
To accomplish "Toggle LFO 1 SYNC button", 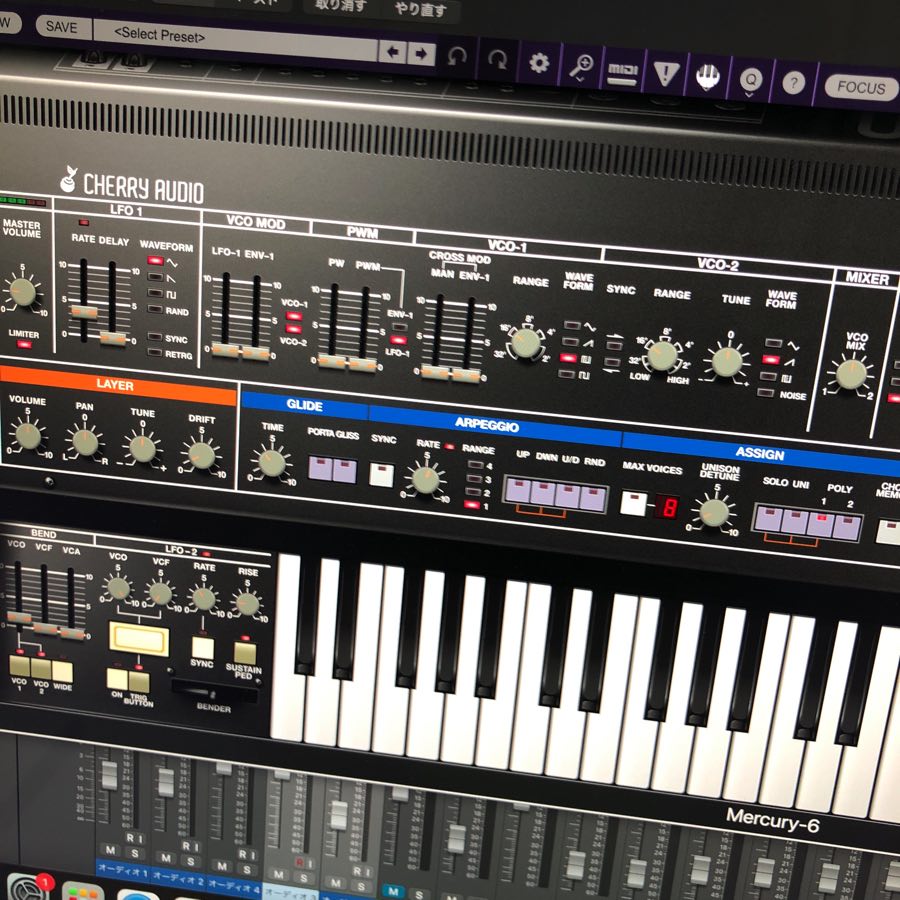I will (154, 336).
